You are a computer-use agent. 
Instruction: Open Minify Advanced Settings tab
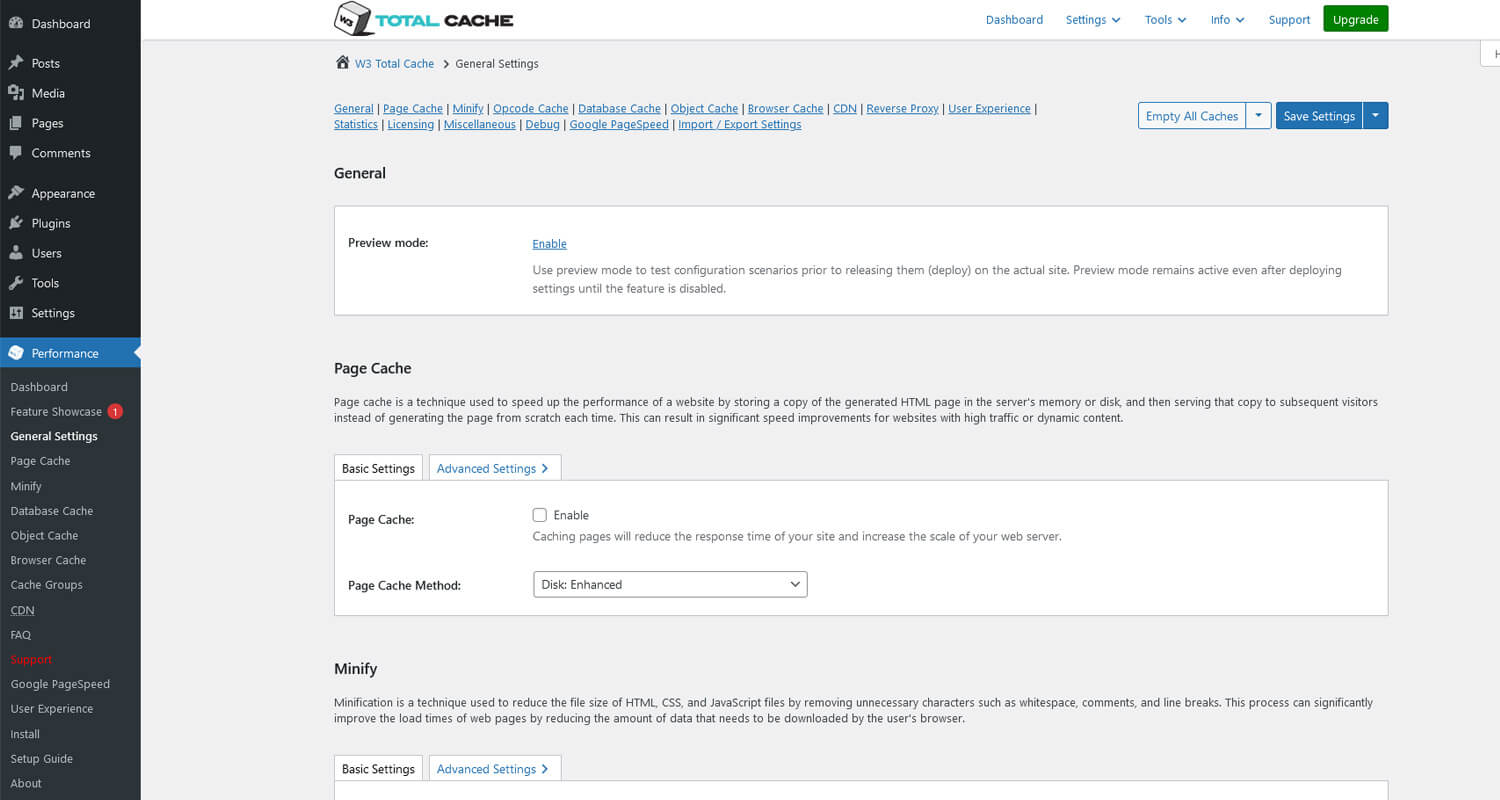click(494, 769)
